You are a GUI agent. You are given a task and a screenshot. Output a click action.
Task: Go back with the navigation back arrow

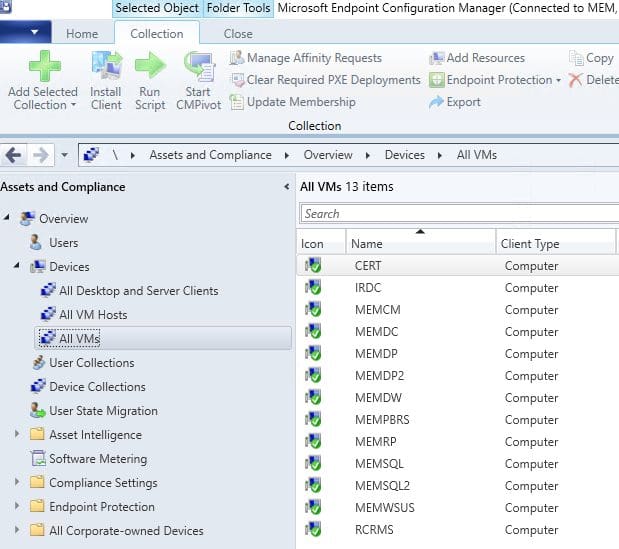13,155
